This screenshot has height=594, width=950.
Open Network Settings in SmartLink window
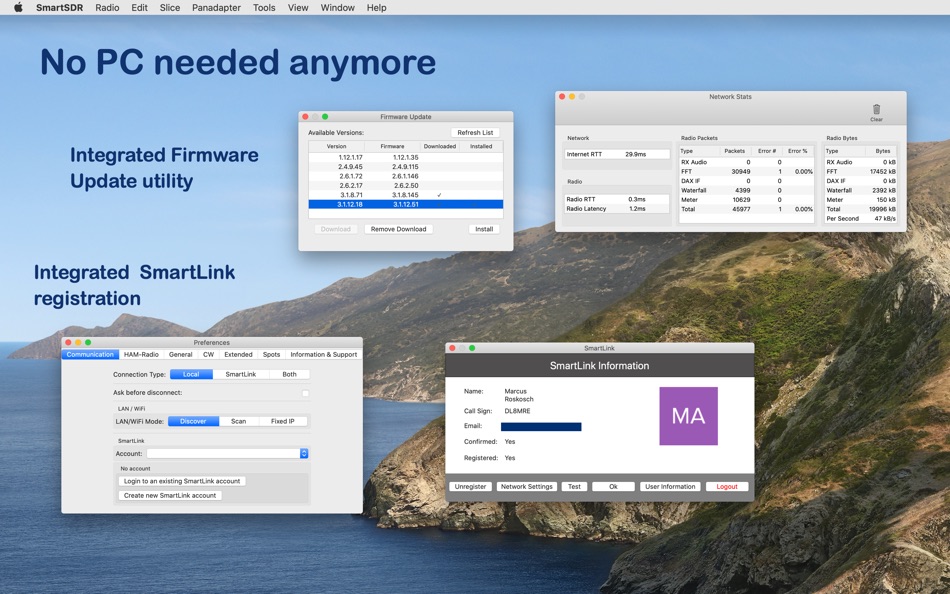[526, 486]
